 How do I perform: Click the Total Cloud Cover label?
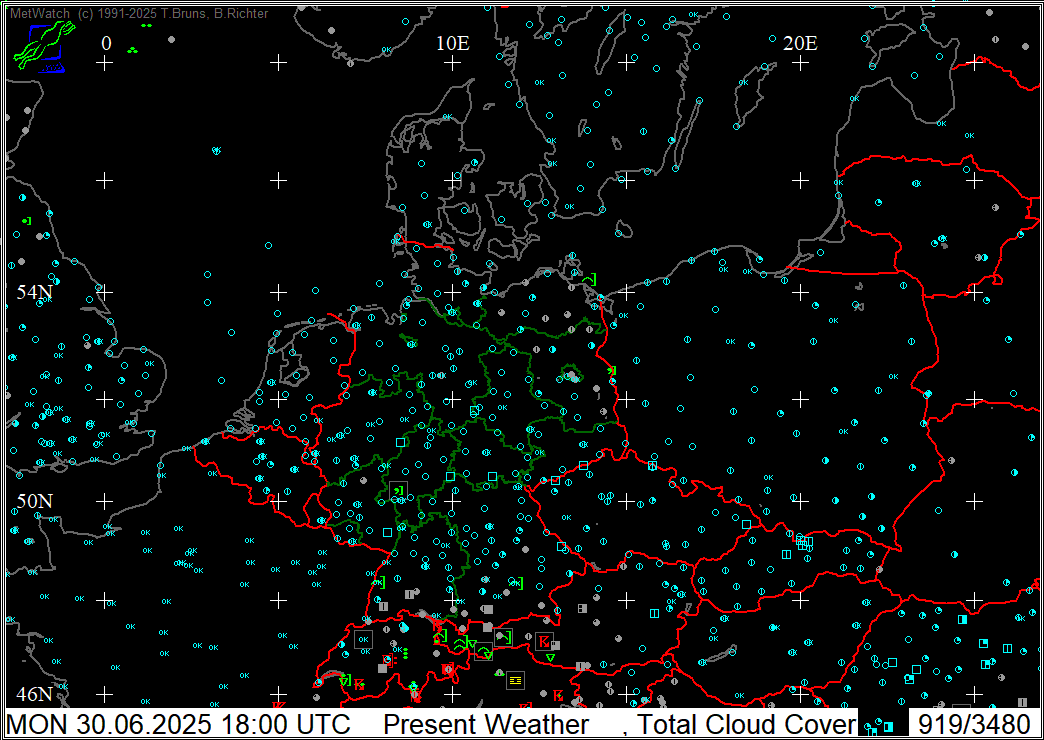746,723
